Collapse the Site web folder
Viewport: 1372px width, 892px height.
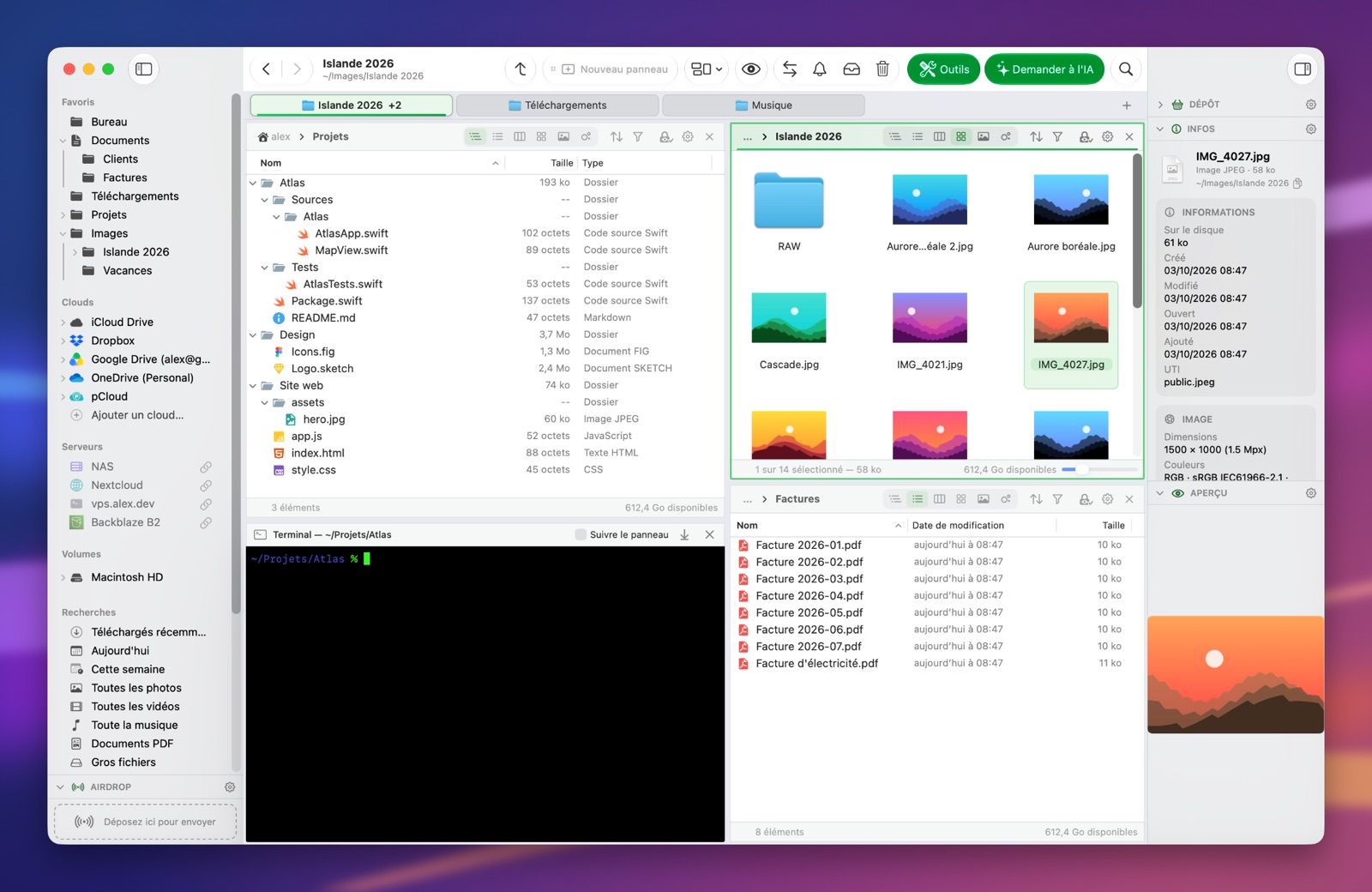(x=253, y=386)
